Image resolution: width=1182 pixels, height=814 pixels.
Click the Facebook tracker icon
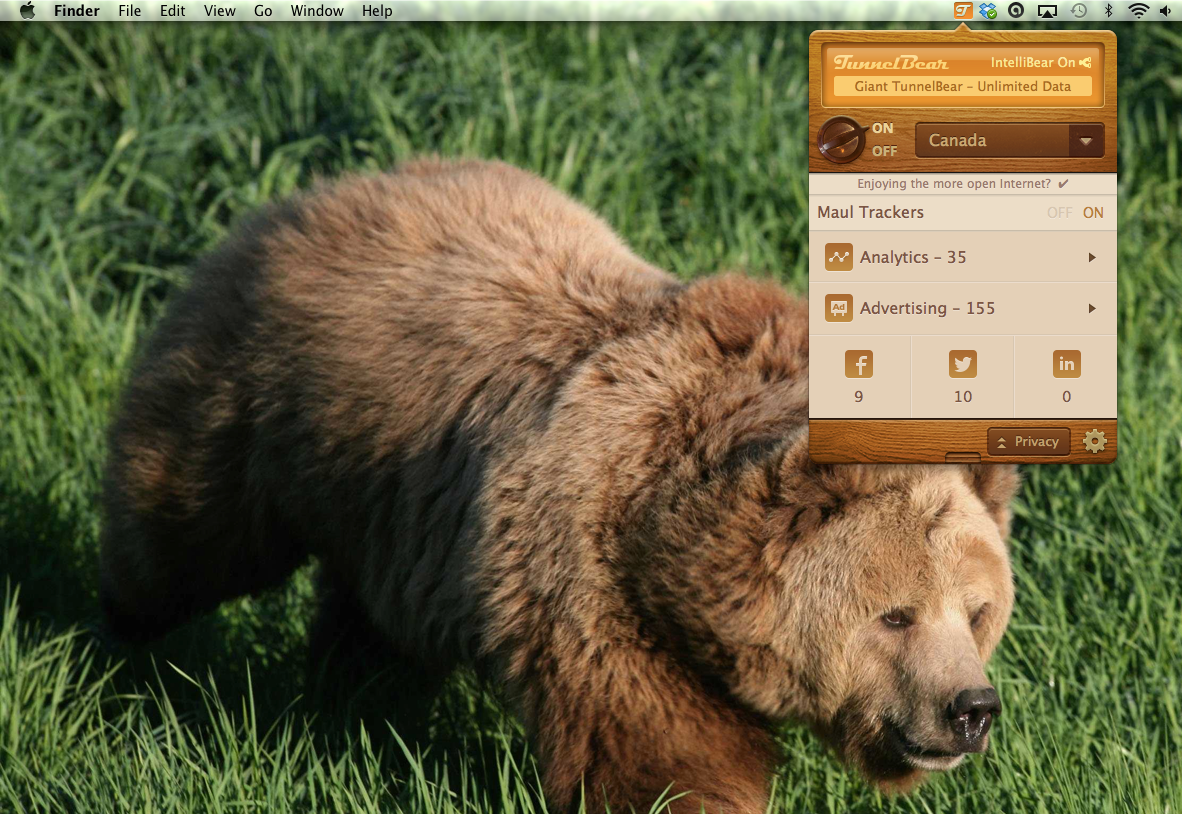(x=859, y=364)
